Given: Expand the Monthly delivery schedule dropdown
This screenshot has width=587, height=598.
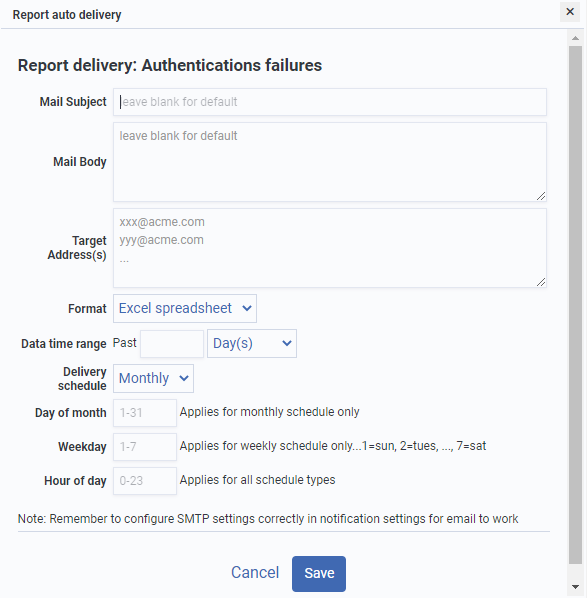Looking at the screenshot, I should coord(153,378).
